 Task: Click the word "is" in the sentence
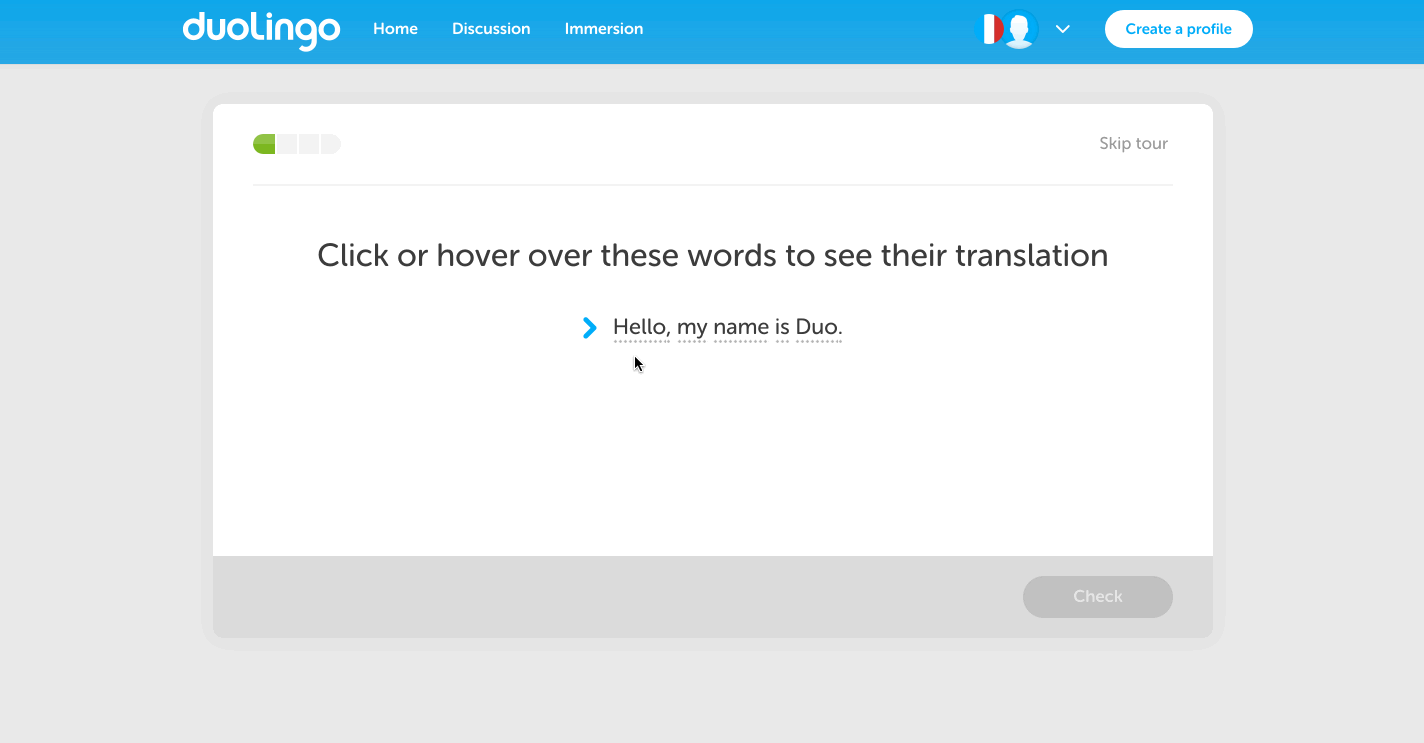pos(782,327)
